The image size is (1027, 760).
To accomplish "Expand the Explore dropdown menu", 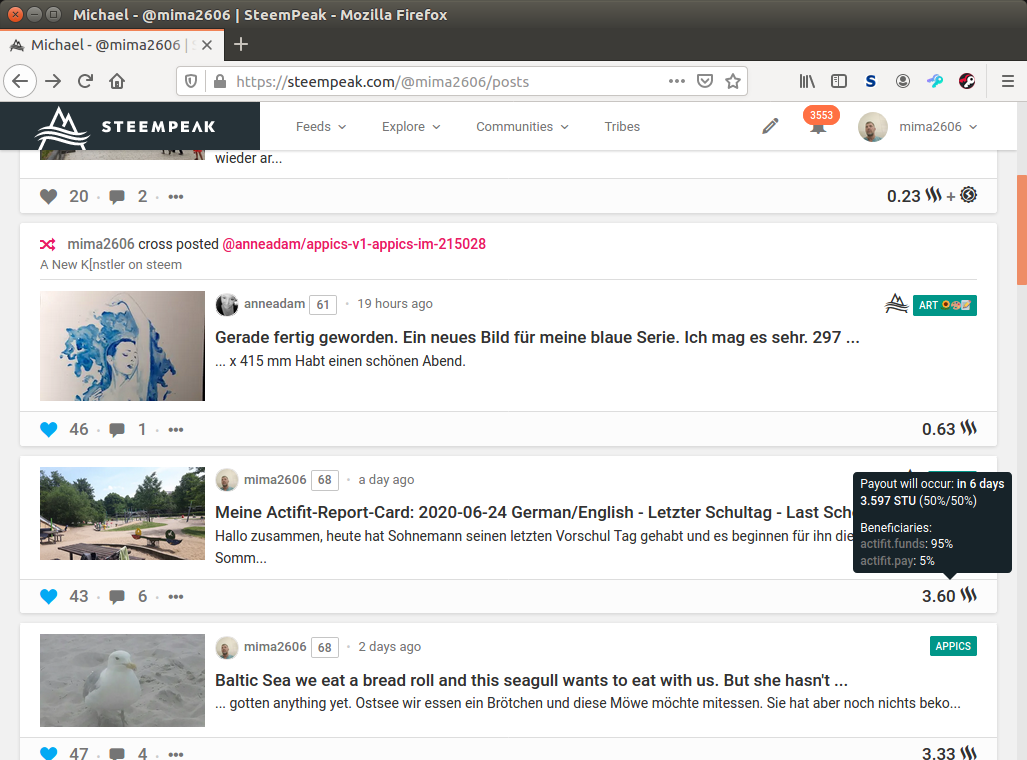I will (x=410, y=127).
